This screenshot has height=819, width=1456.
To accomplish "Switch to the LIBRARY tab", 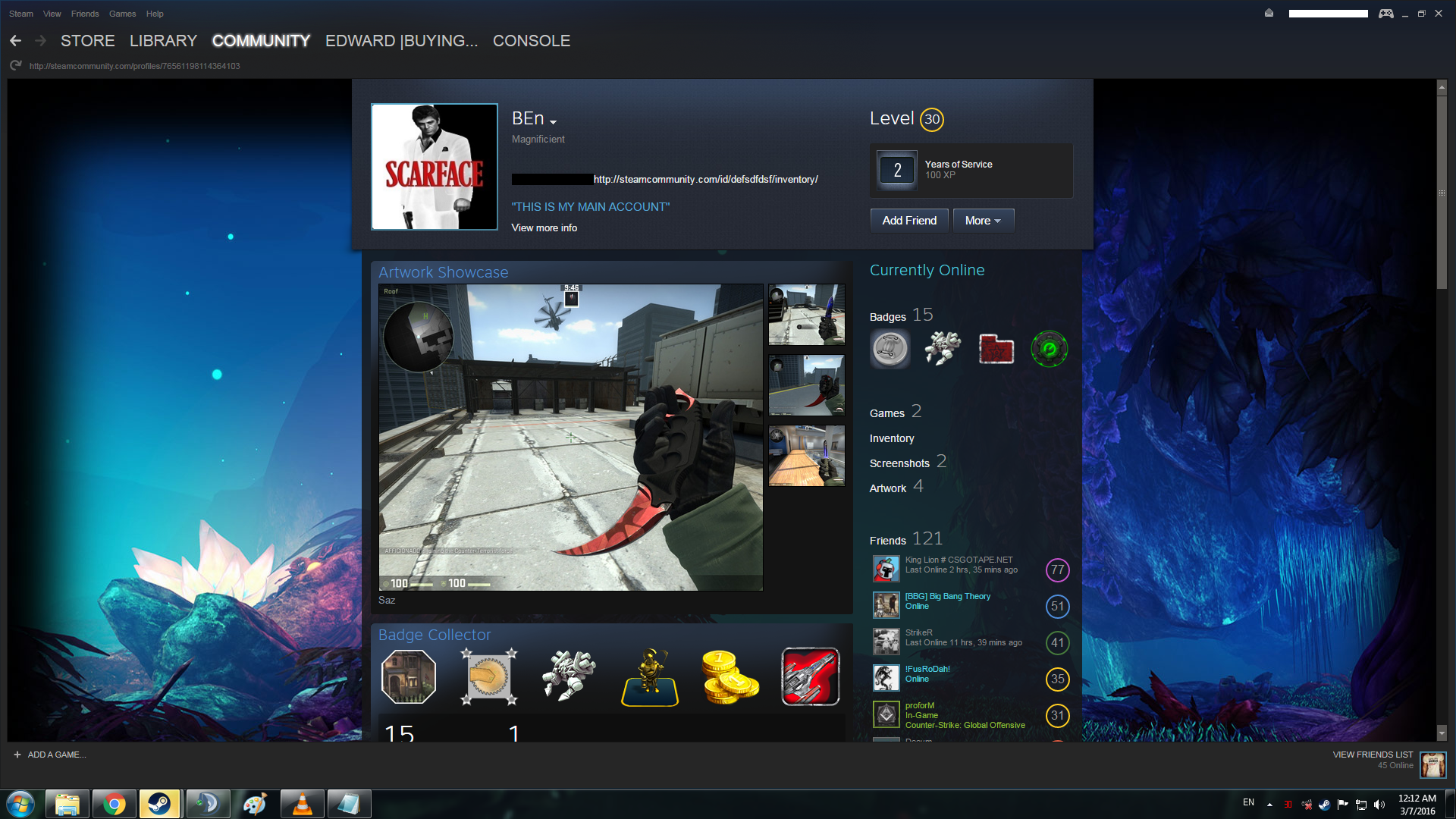I will click(163, 41).
